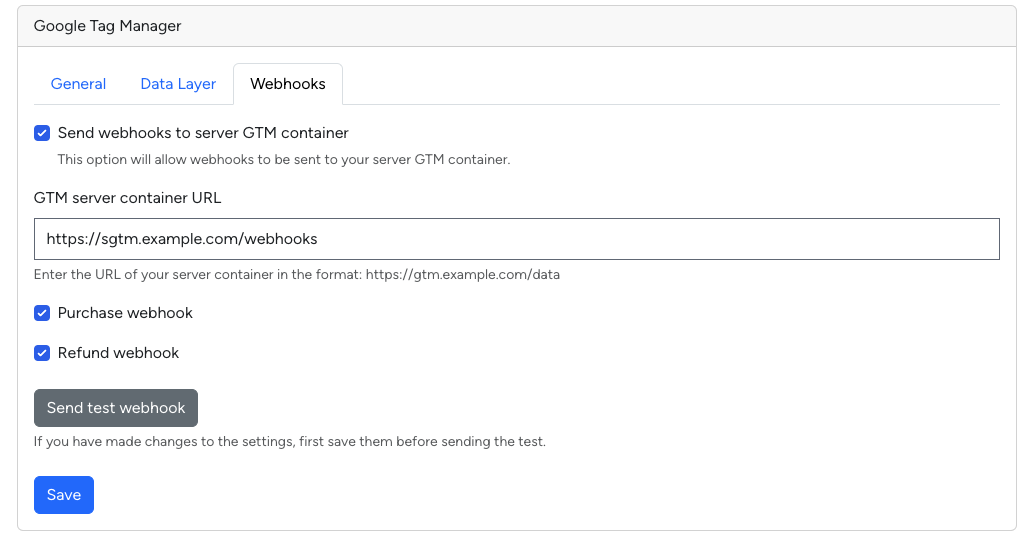The height and width of the screenshot is (541, 1033).
Task: Click the Send webhooks to server label text
Action: (x=203, y=133)
